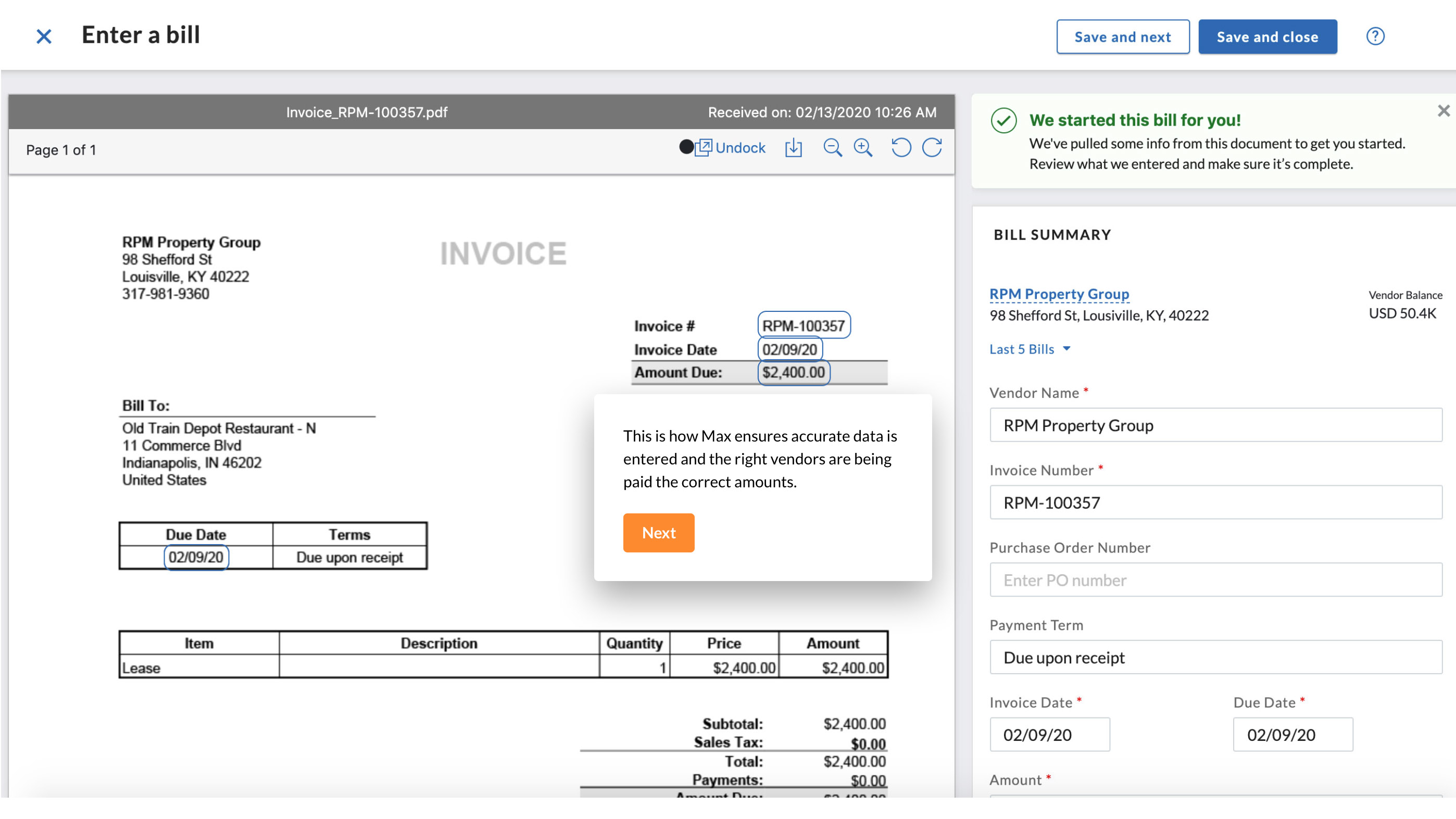Click the close X icon on bill panel
The image size is (1456, 819).
[x=1444, y=111]
